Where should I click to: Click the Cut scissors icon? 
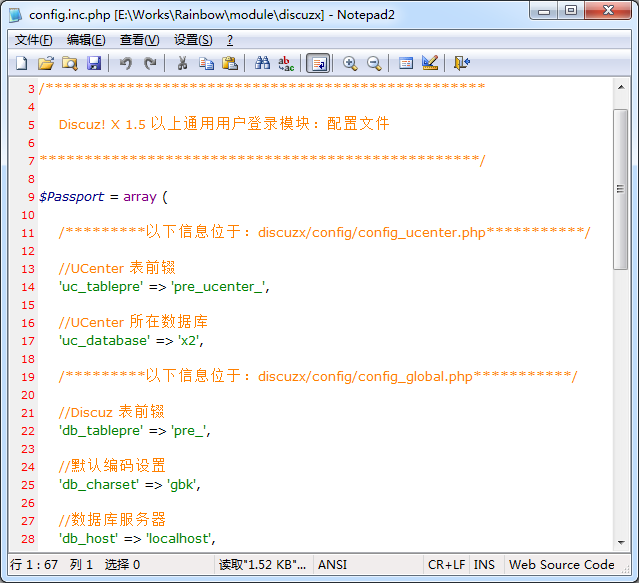(182, 63)
